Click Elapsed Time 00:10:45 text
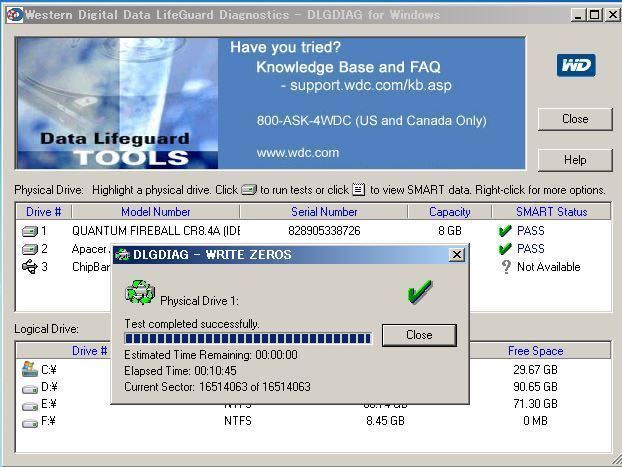This screenshot has height=467, width=622. pos(180,371)
